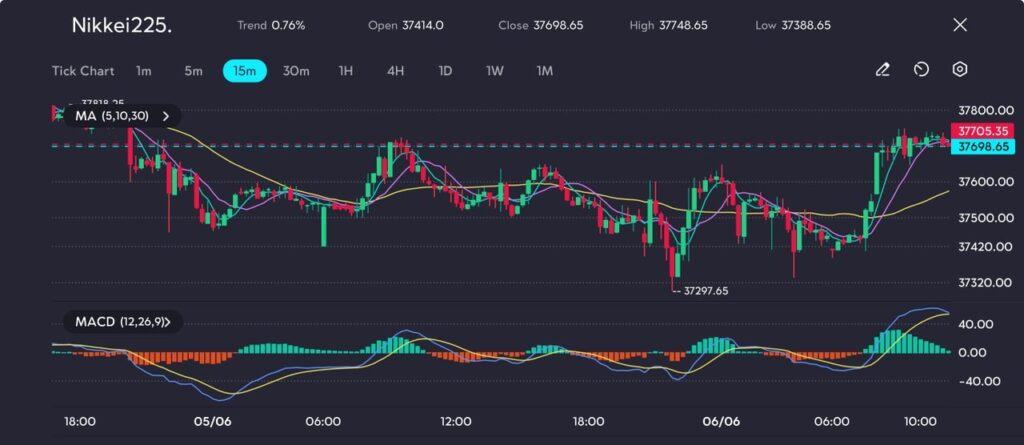
Task: Choose the 4H timeframe
Action: coord(396,71)
